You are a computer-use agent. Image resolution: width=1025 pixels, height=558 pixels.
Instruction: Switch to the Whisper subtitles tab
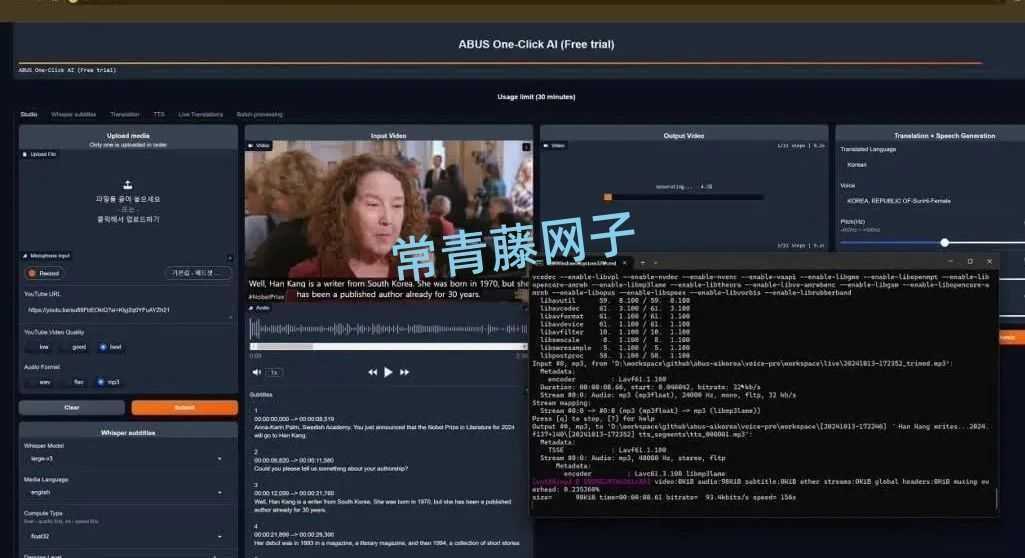point(73,114)
